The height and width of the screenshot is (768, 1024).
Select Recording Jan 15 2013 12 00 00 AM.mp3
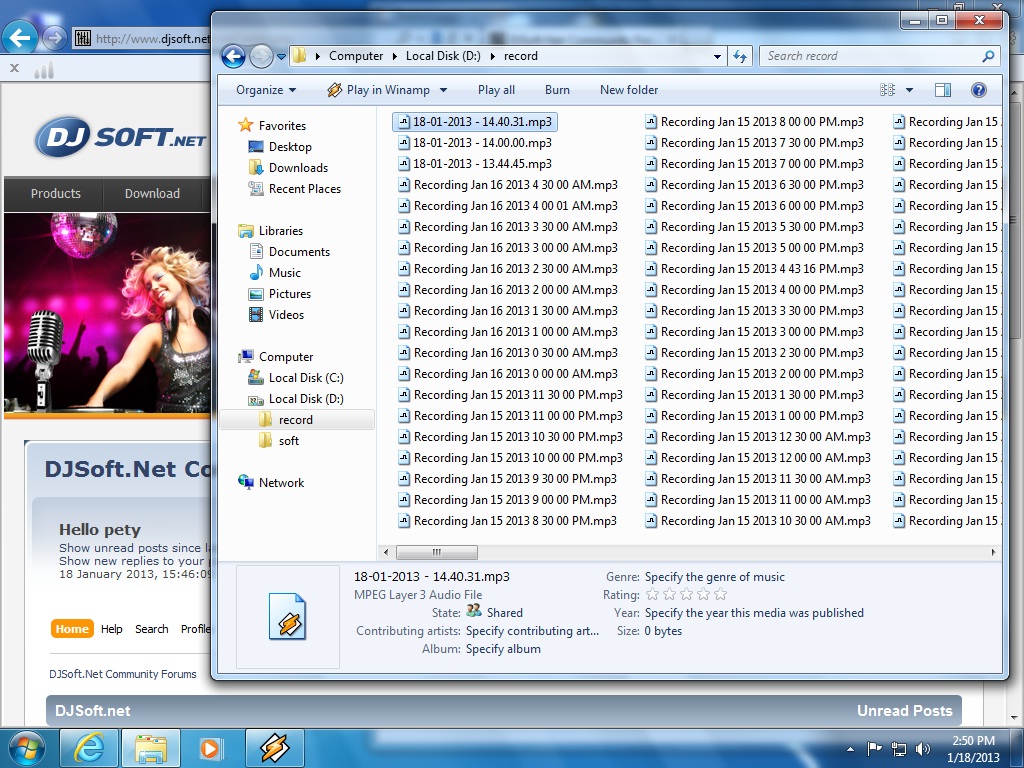[765, 458]
